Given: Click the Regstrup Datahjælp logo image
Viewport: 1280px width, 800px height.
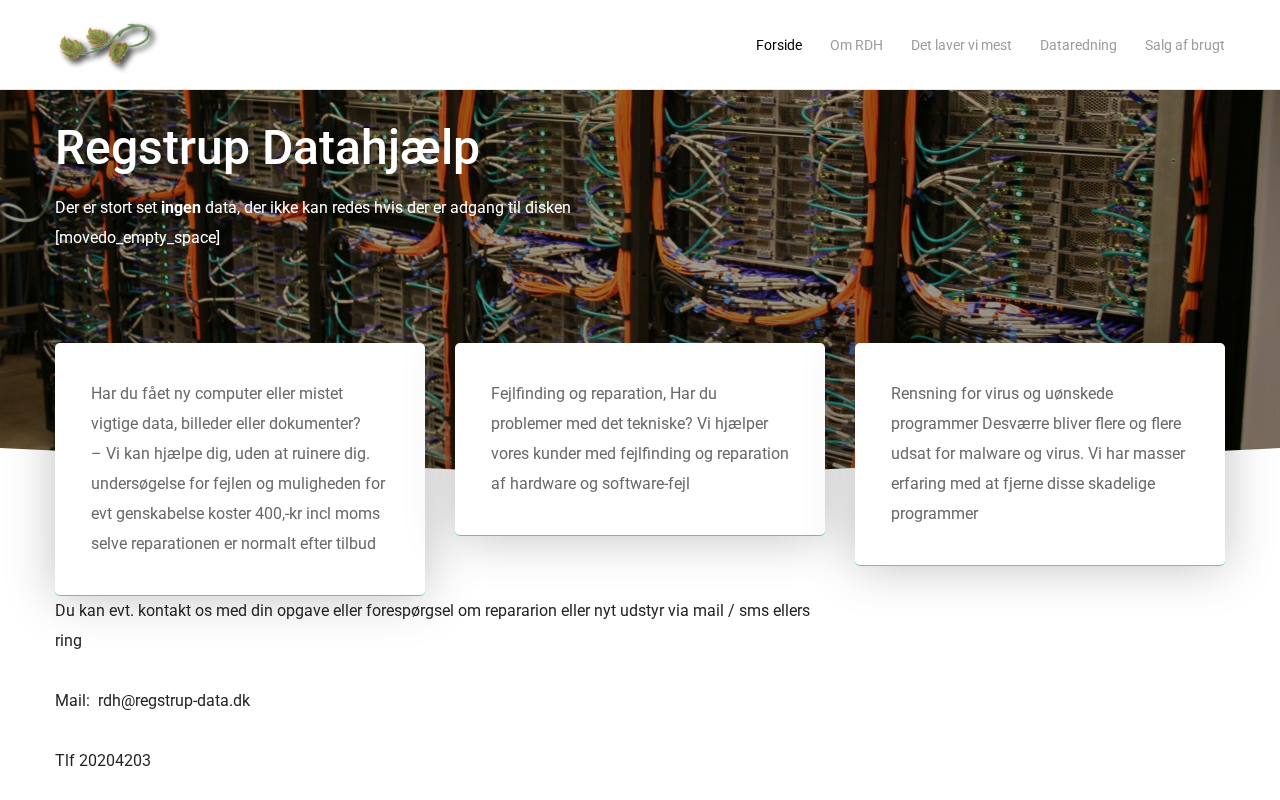Looking at the screenshot, I should coord(108,46).
